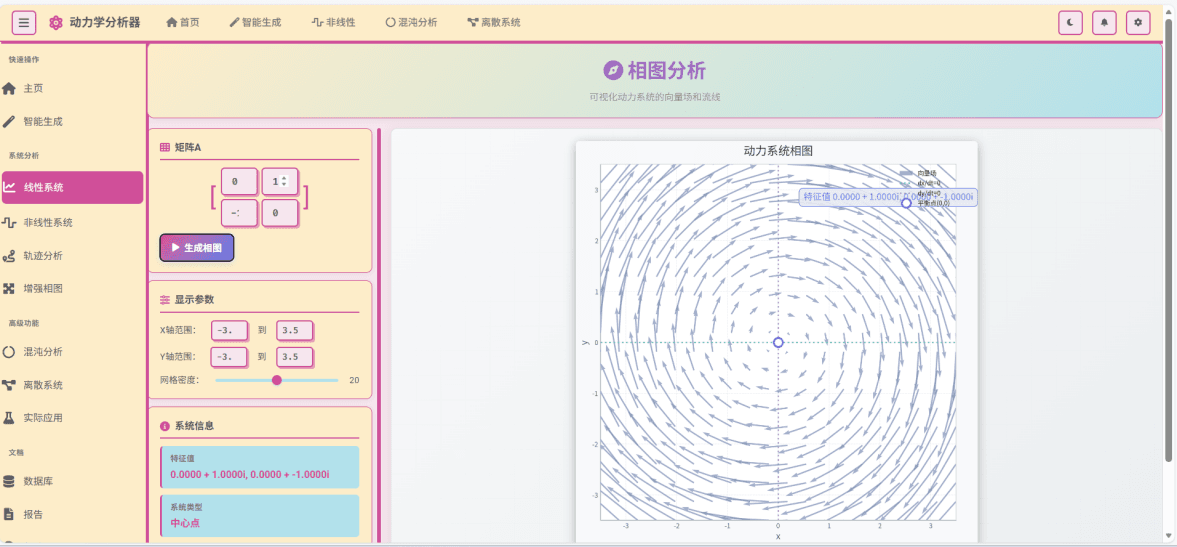Open 轨迹分析 text link in sidebar
The width and height of the screenshot is (1177, 547).
(43, 256)
